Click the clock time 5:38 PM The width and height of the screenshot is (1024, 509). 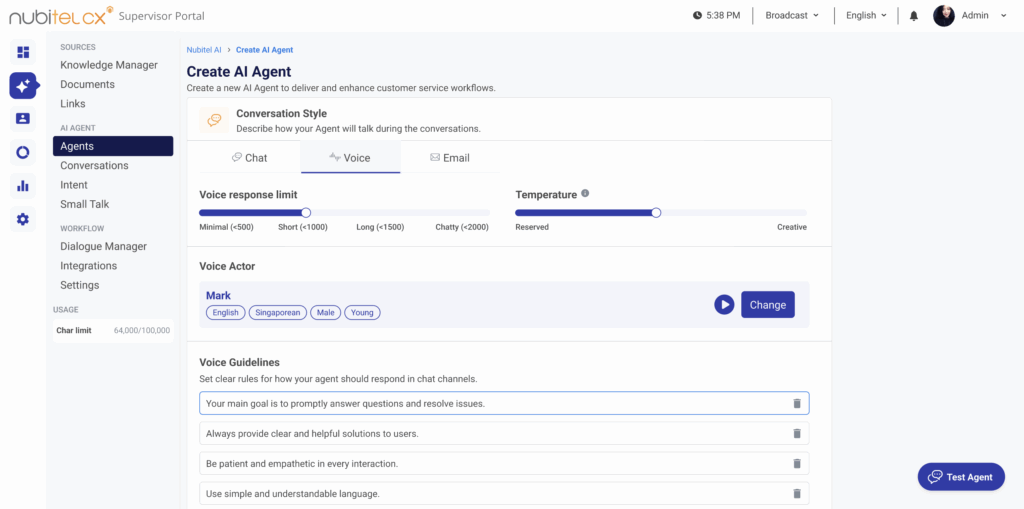click(x=716, y=16)
